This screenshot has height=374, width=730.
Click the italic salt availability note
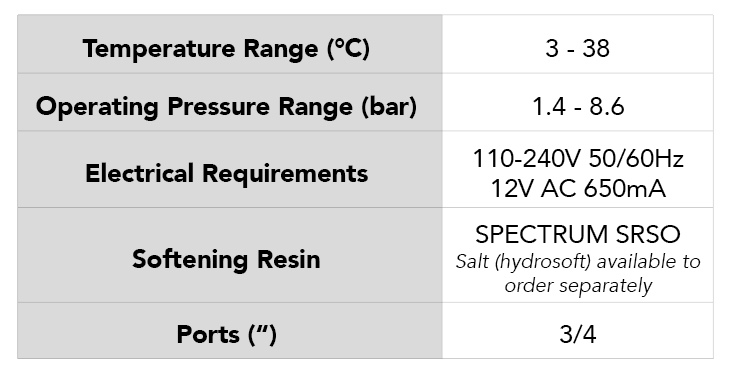[578, 273]
